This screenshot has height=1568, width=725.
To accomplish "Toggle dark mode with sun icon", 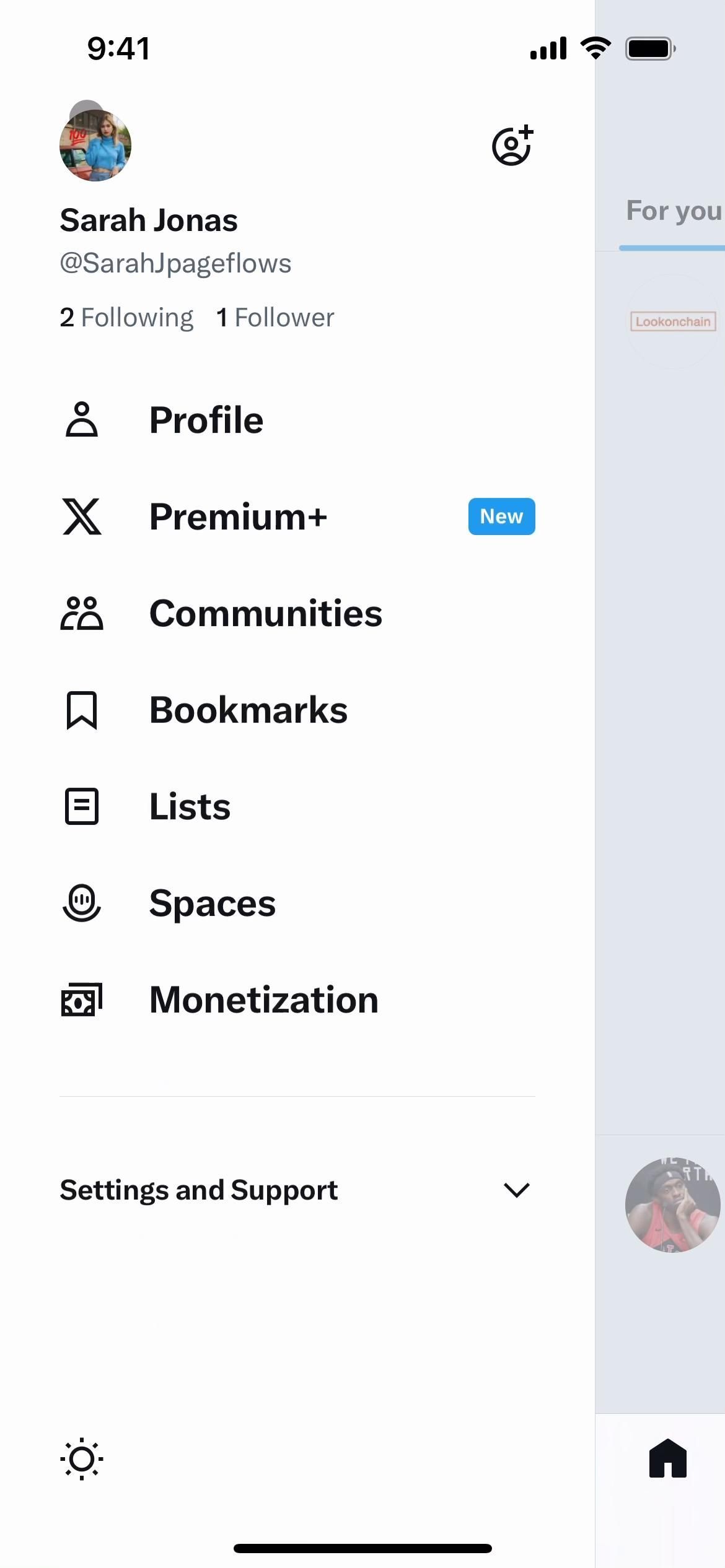I will (x=82, y=1459).
